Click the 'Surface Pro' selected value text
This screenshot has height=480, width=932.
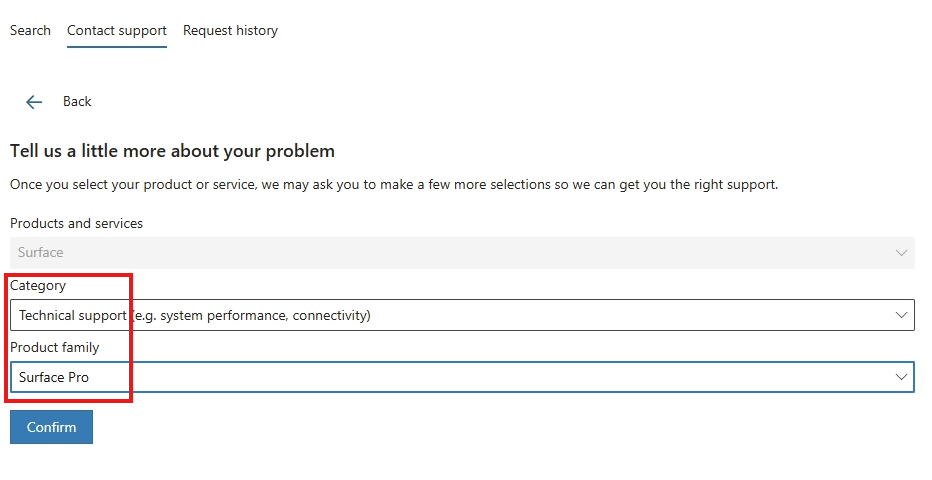click(54, 377)
